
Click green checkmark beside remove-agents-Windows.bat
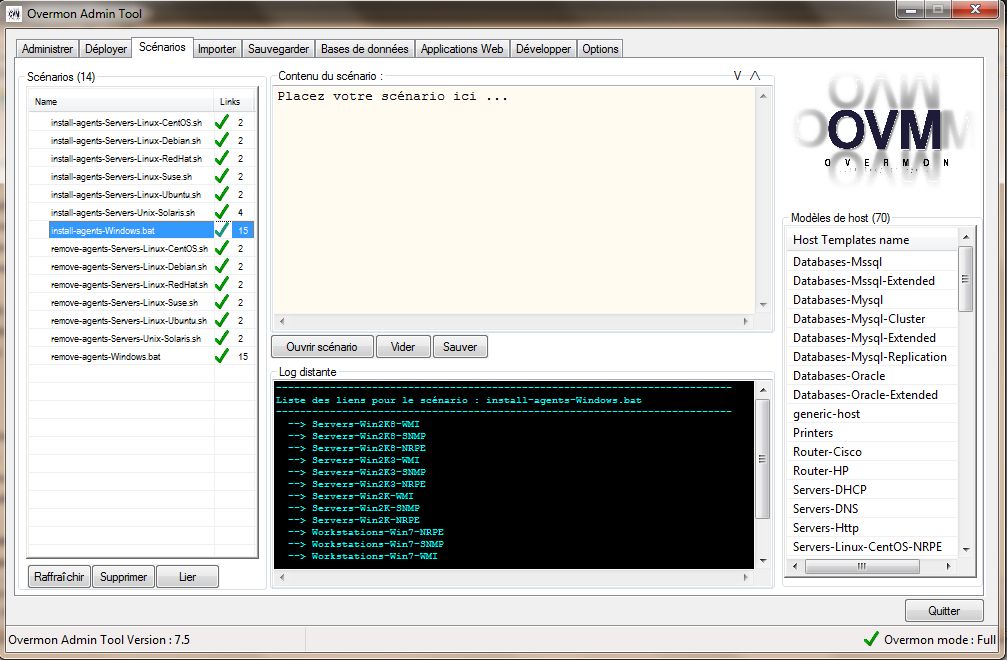pos(222,356)
